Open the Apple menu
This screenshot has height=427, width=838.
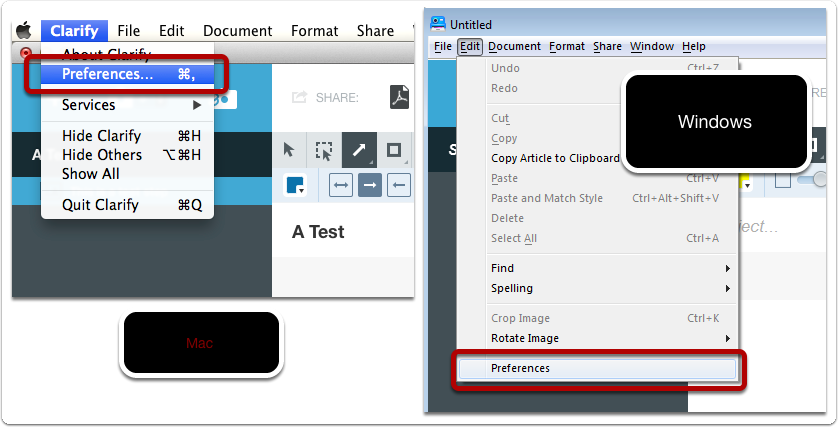coord(24,30)
